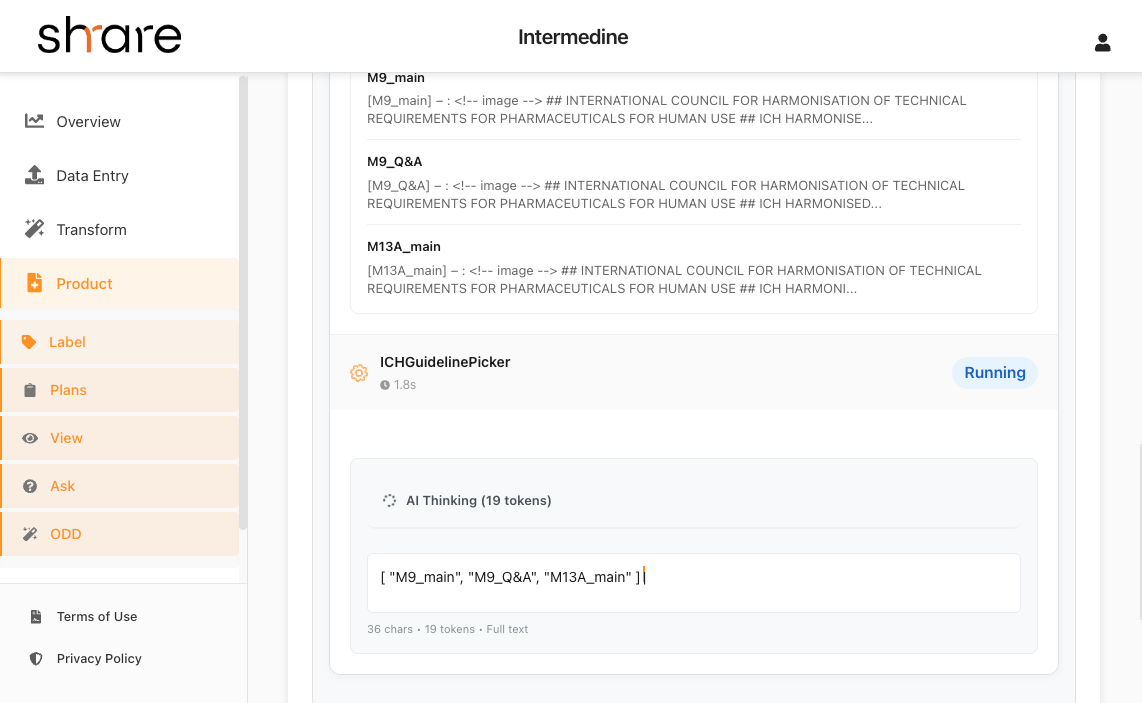
Task: Switch to the Product menu item
Action: point(85,283)
